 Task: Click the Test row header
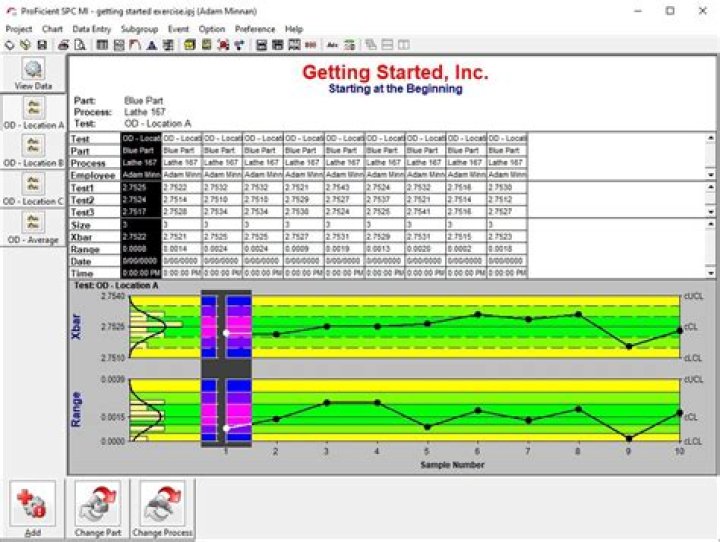95,139
